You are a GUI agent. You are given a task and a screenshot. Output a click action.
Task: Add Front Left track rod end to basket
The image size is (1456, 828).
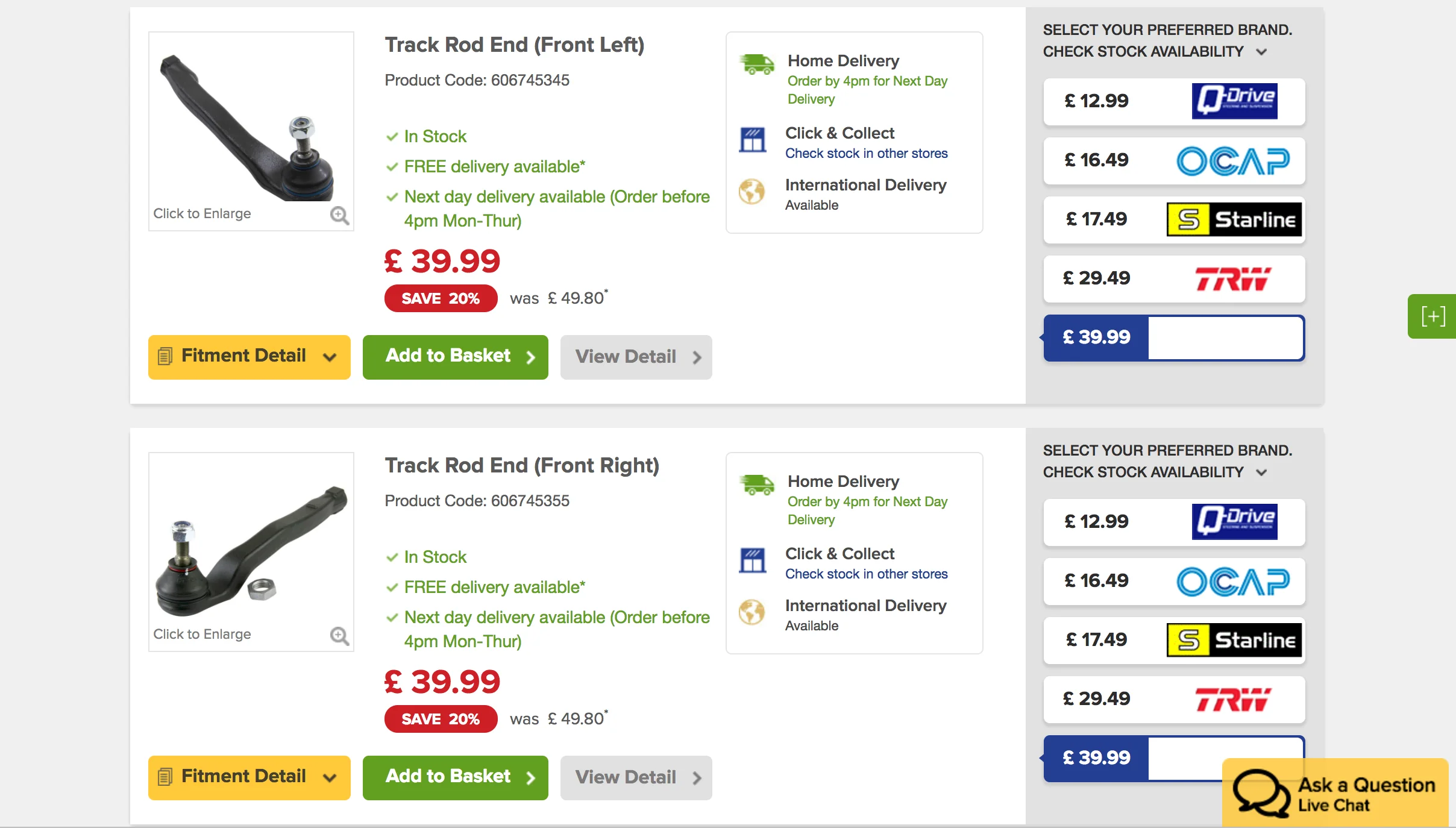[455, 357]
